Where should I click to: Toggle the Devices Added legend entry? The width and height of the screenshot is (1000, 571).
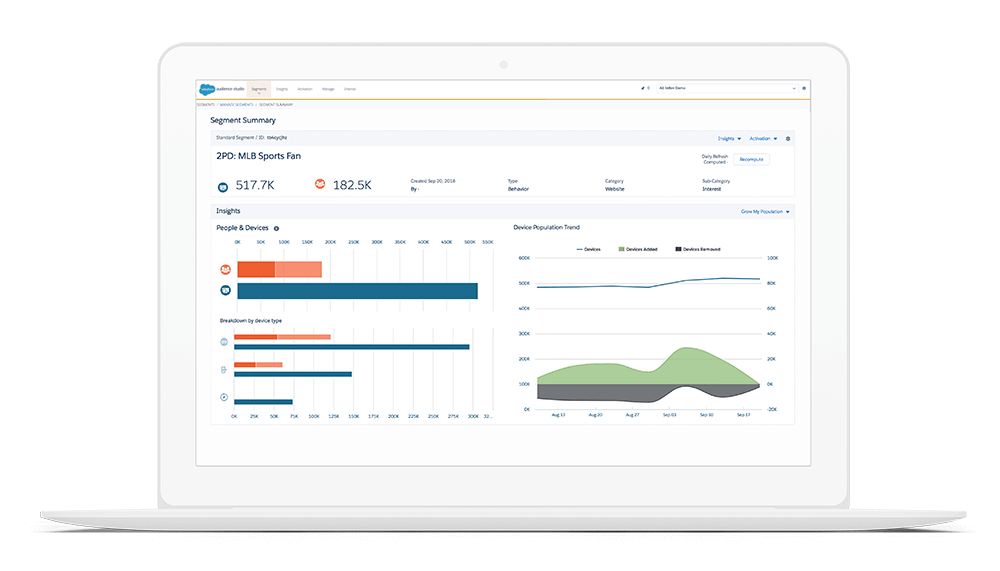pos(638,248)
